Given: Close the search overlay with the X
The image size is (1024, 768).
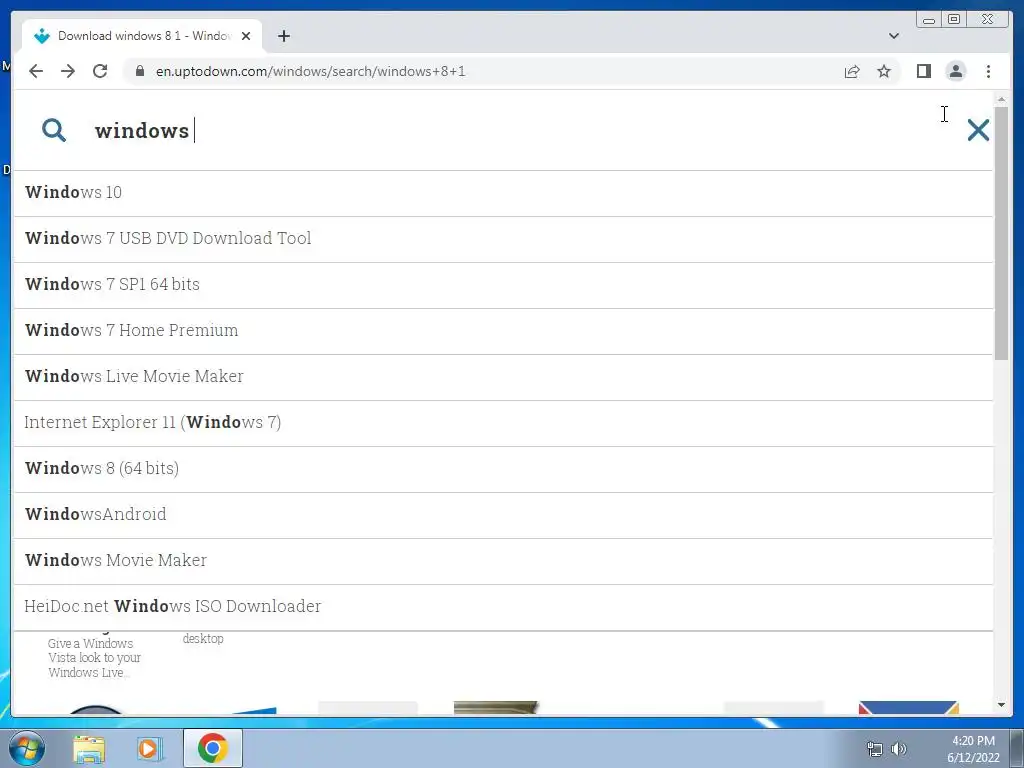Looking at the screenshot, I should coord(978,130).
